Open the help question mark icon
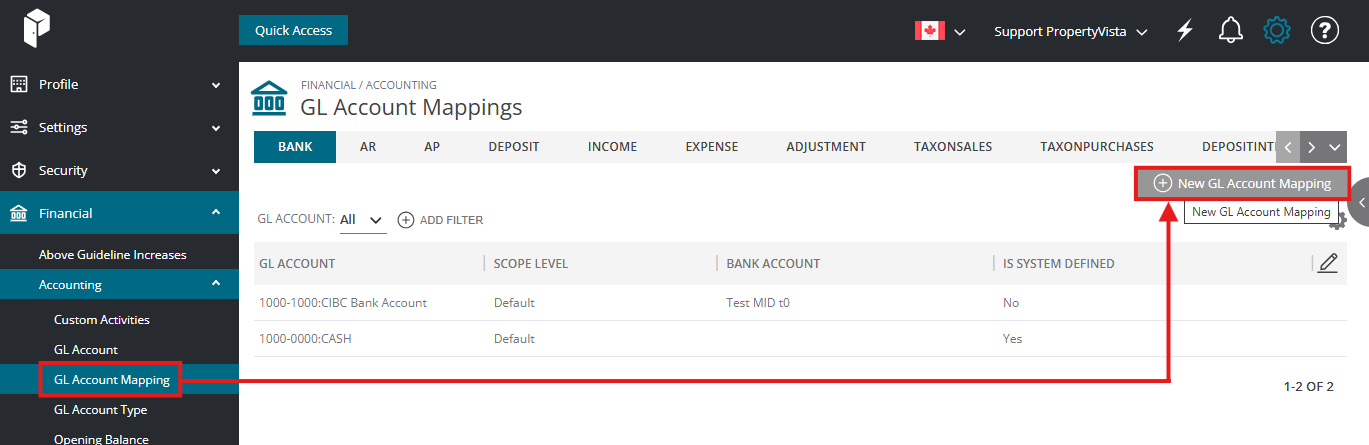 (1325, 31)
